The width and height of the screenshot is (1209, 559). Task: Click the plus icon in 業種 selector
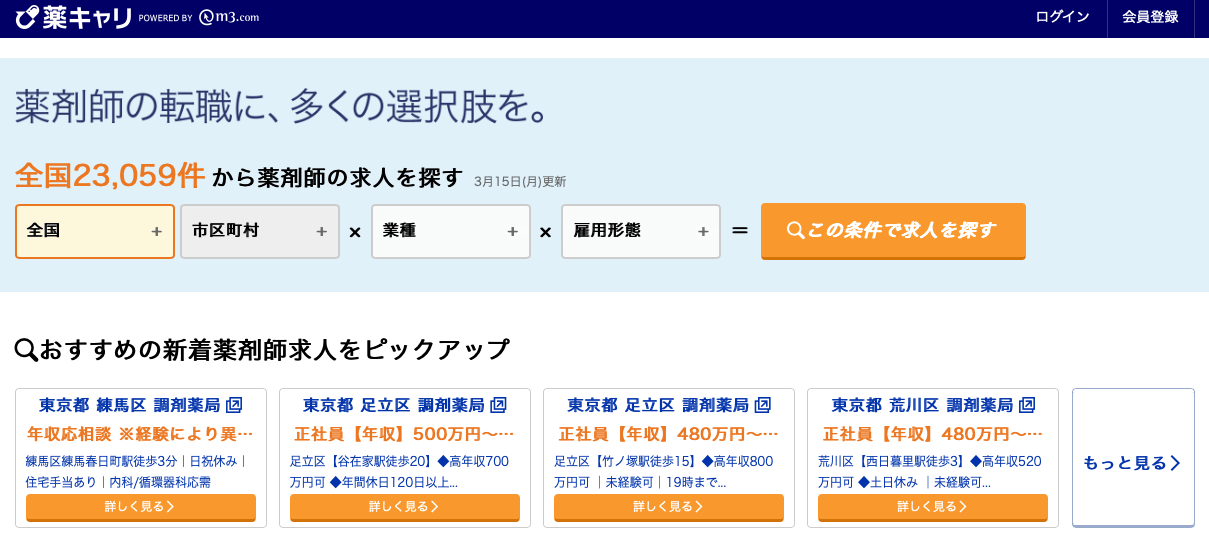coord(512,232)
